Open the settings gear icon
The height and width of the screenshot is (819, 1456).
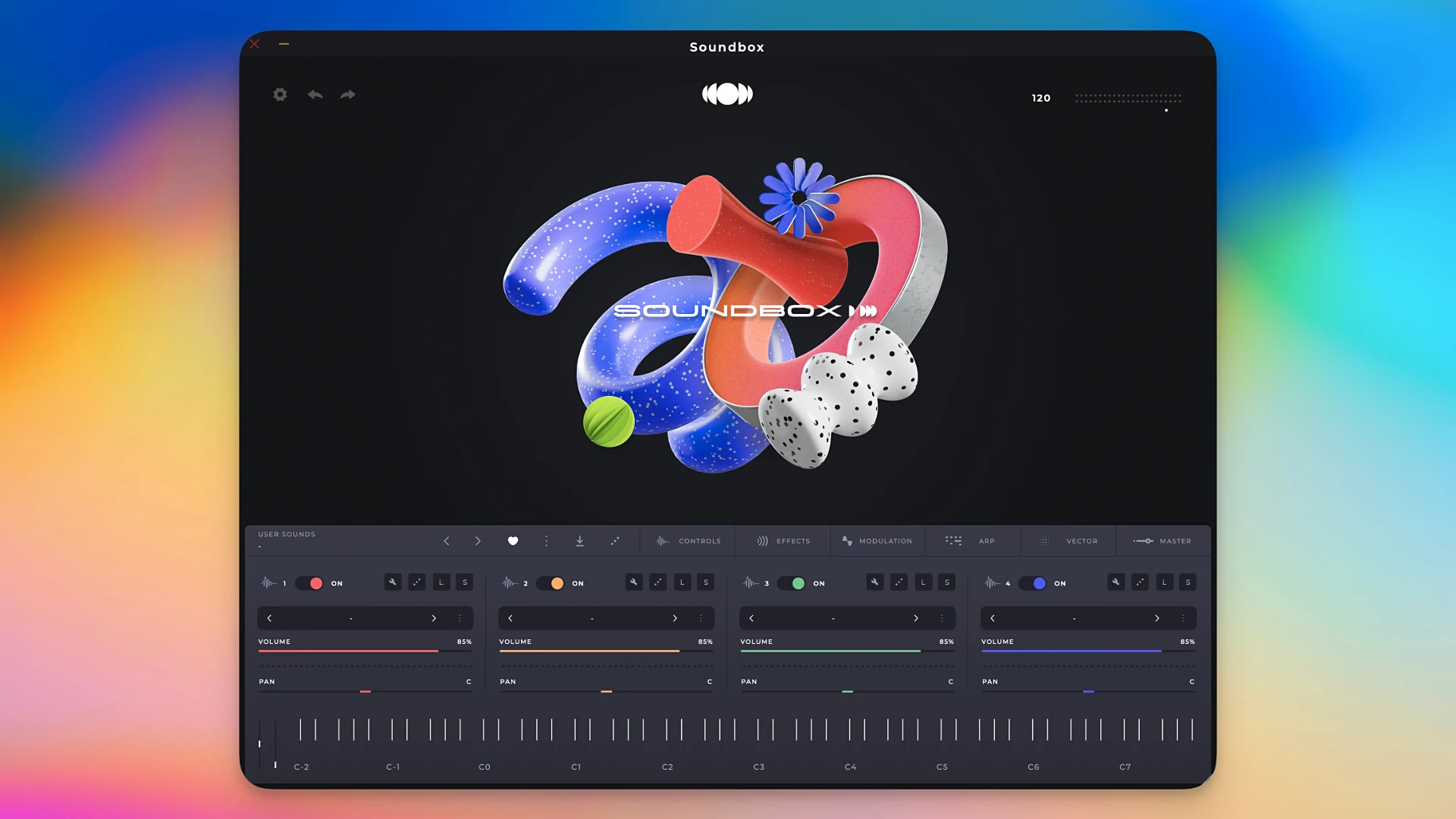[280, 95]
